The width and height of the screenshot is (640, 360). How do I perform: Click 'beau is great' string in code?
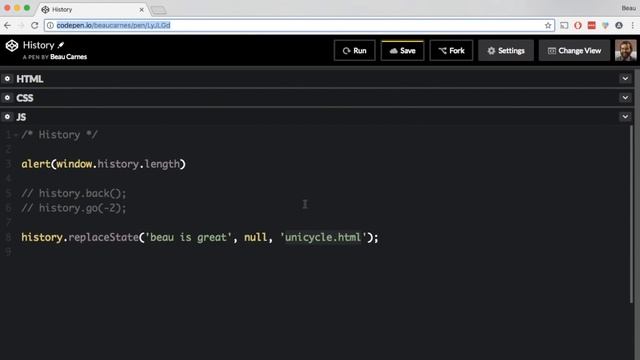[x=189, y=237]
